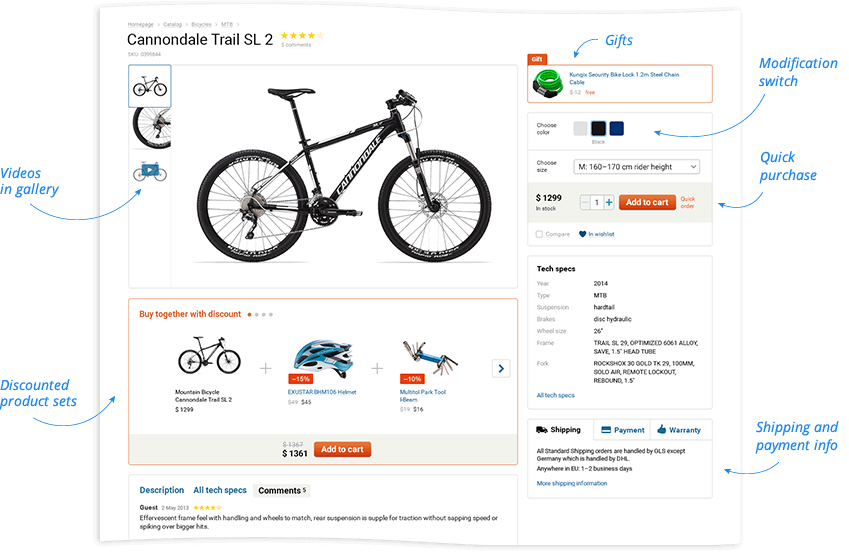Click the heart In wishlist icon
Image resolution: width=849 pixels, height=555 pixels.
(583, 234)
